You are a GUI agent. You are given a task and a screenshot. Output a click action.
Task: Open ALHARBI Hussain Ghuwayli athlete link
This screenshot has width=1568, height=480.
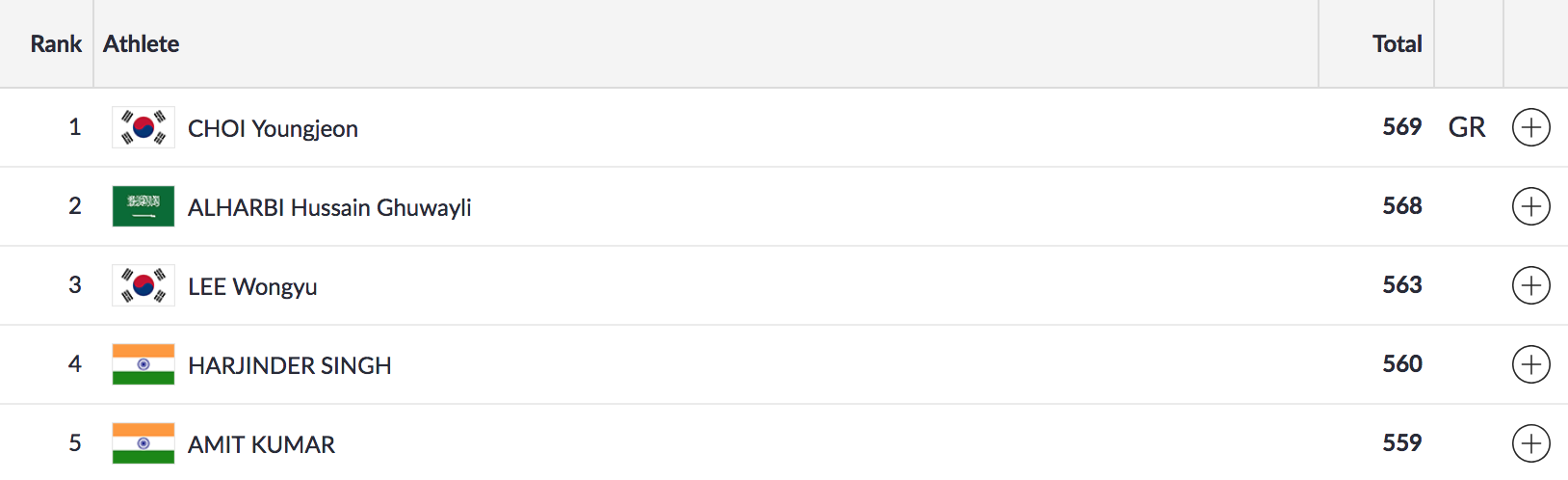click(329, 207)
